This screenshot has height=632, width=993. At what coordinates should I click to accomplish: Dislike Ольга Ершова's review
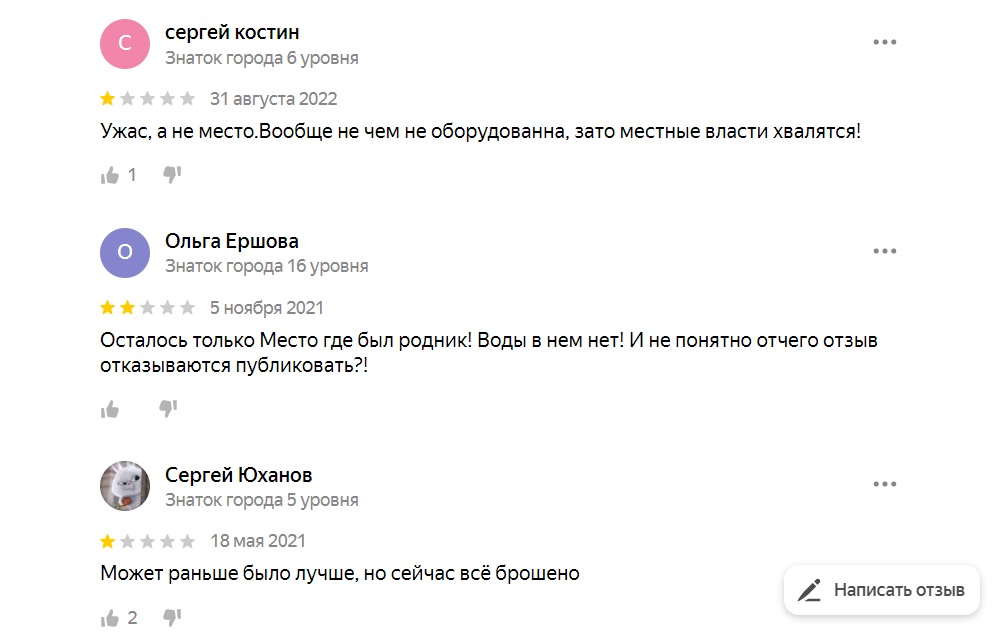169,408
